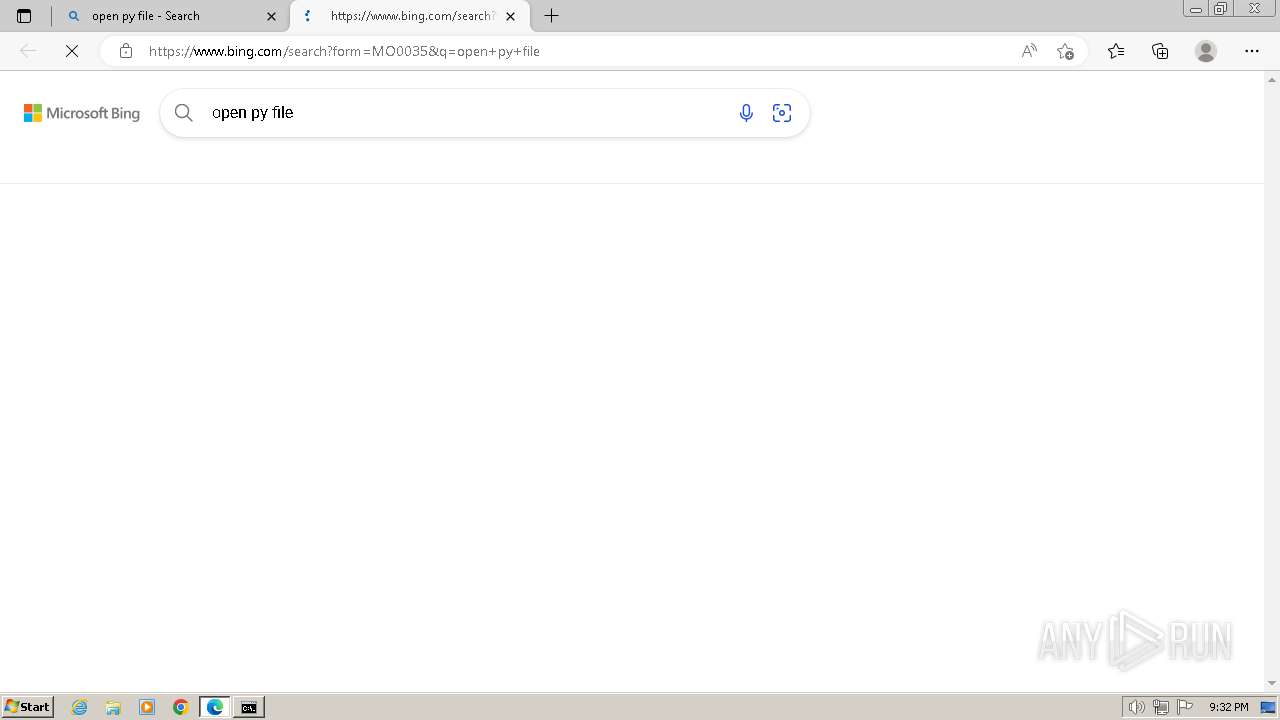The width and height of the screenshot is (1280, 720).
Task: Stop loading the page
Action: point(72,51)
